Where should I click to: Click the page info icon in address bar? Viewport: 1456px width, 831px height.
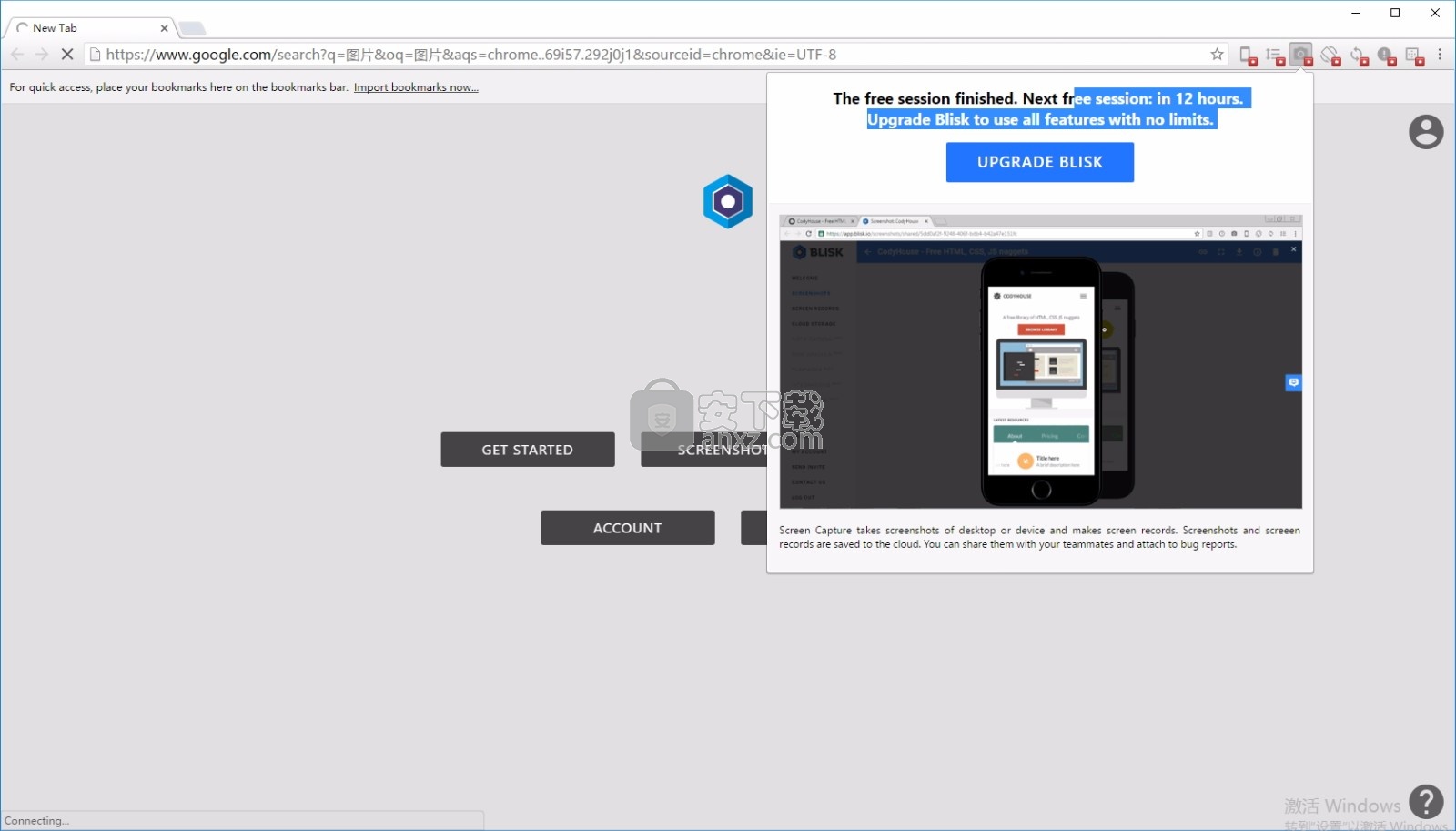tap(95, 55)
